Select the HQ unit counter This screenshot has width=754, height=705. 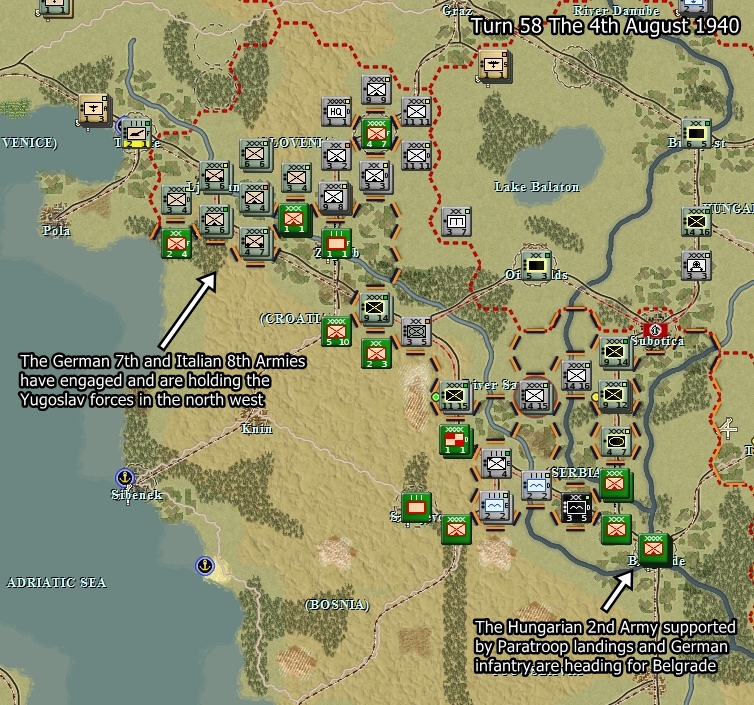tap(336, 112)
